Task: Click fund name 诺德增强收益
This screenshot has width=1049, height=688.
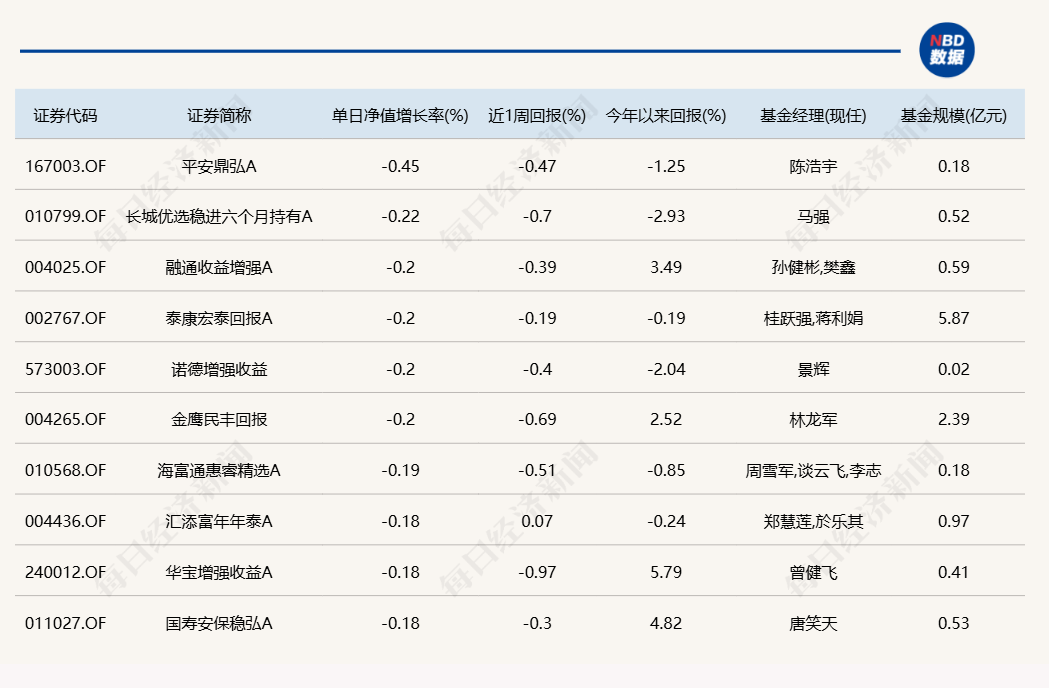Action: click(219, 369)
